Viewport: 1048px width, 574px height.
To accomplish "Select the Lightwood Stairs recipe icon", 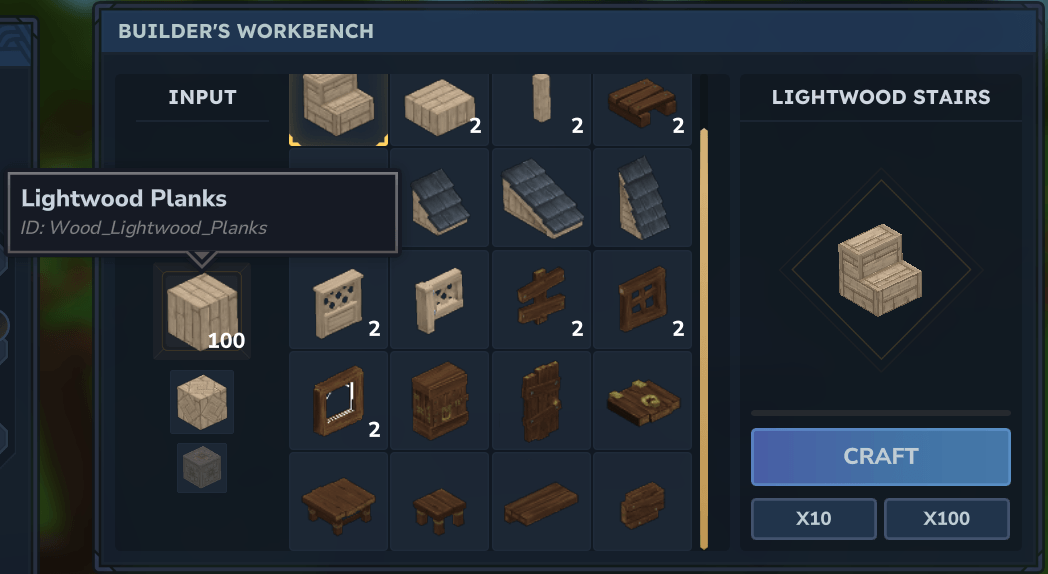I will (x=338, y=110).
